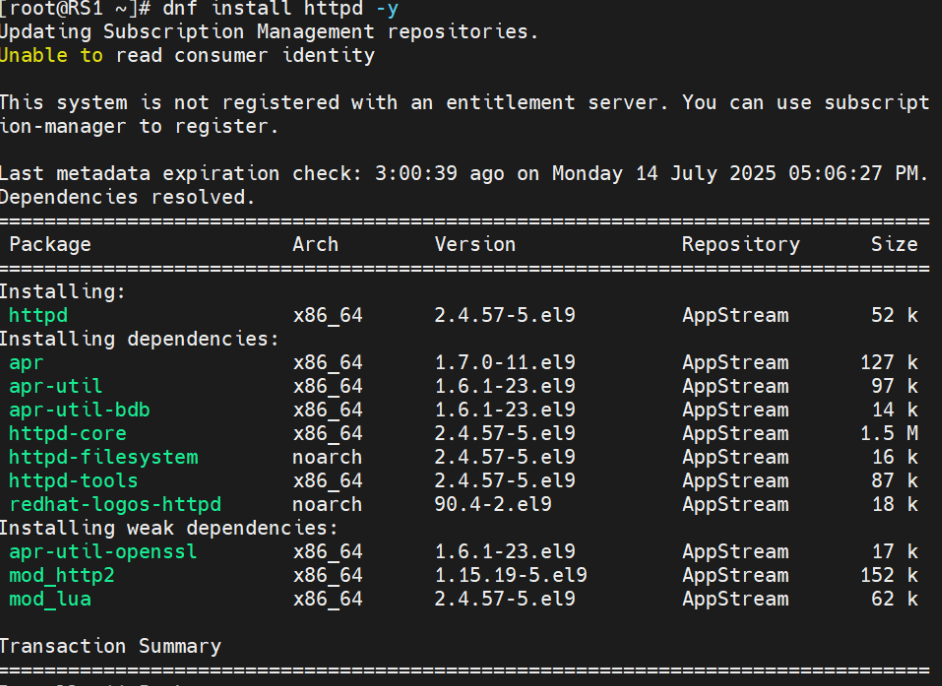
Task: Click the 'Arch' column header
Action: point(315,244)
